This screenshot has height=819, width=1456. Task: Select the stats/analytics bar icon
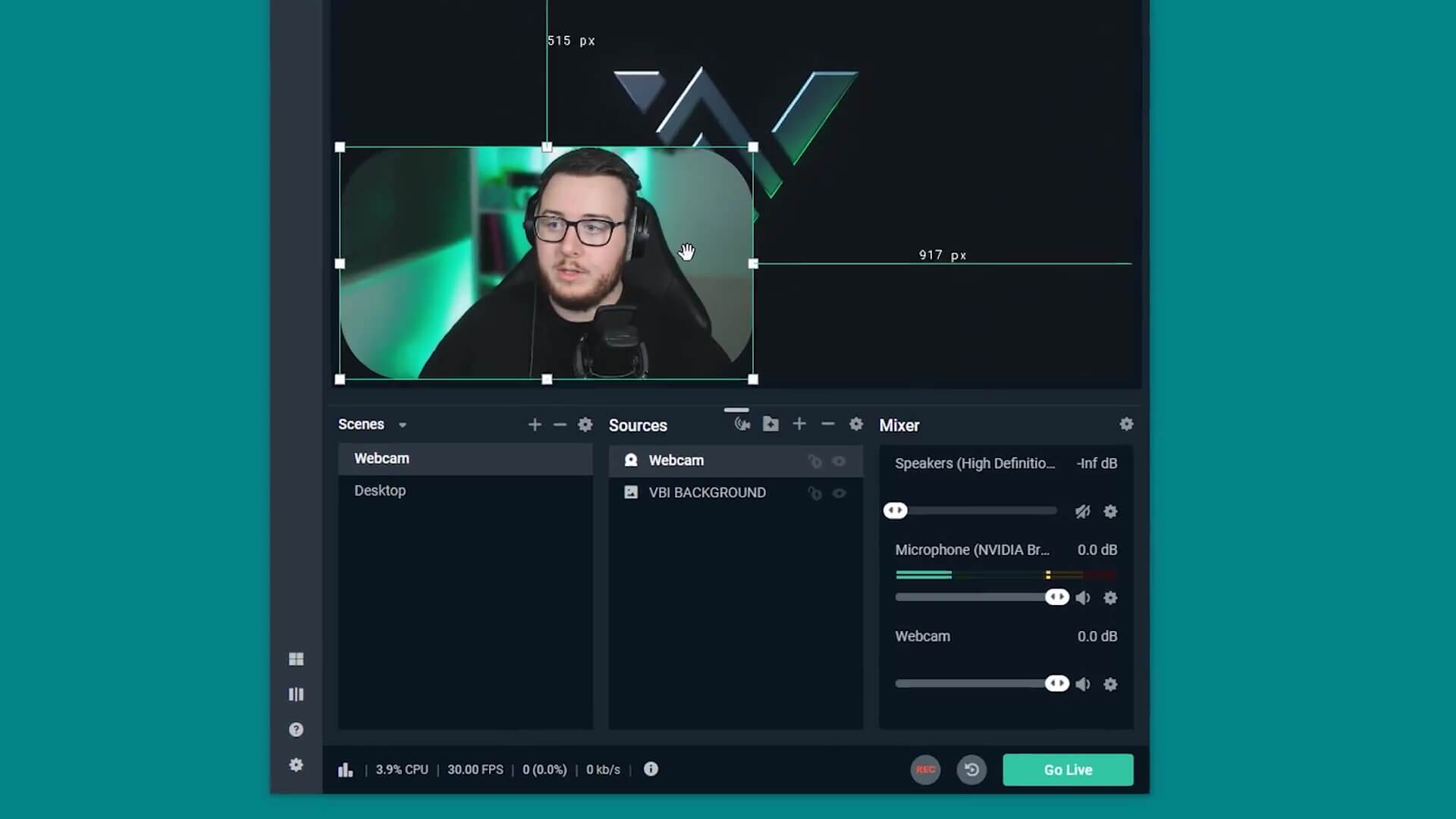point(344,769)
